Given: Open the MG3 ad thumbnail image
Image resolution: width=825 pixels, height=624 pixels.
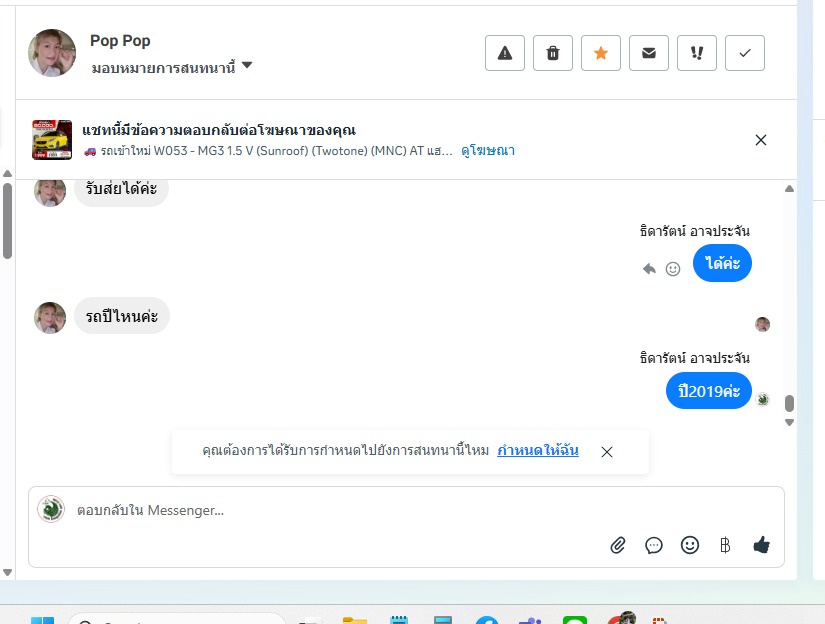Looking at the screenshot, I should tap(52, 140).
